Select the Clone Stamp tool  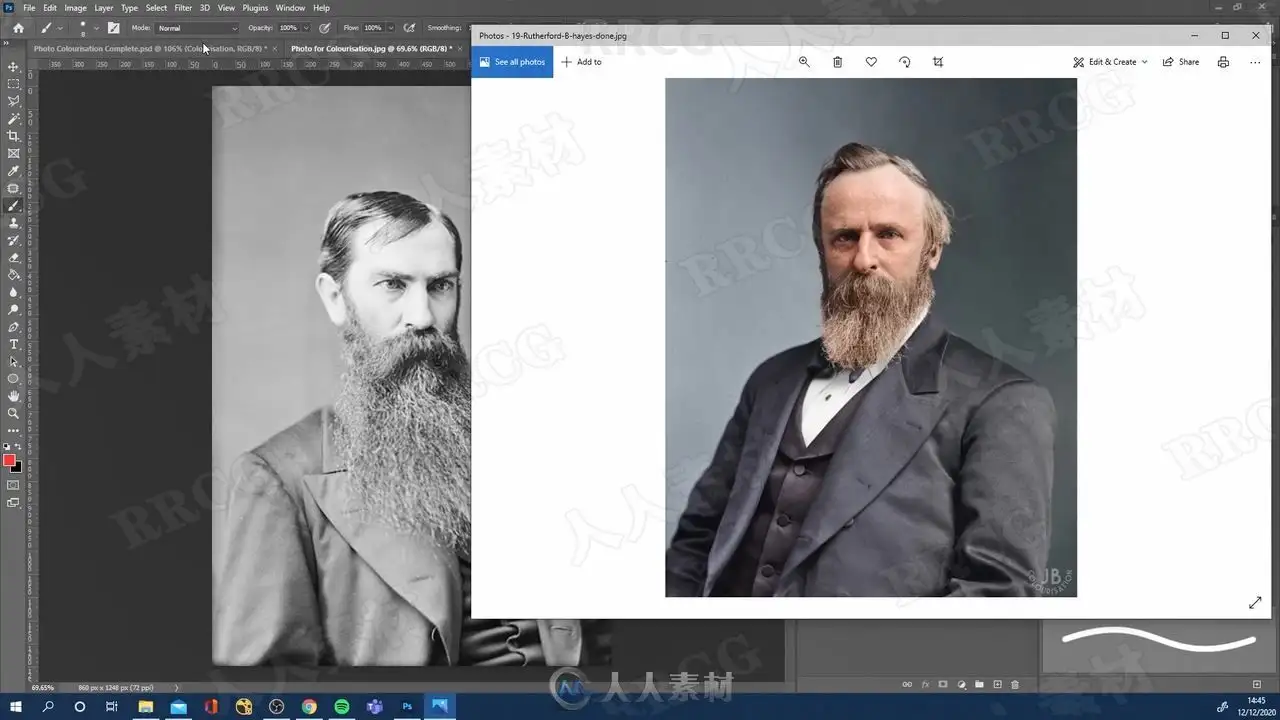click(13, 223)
